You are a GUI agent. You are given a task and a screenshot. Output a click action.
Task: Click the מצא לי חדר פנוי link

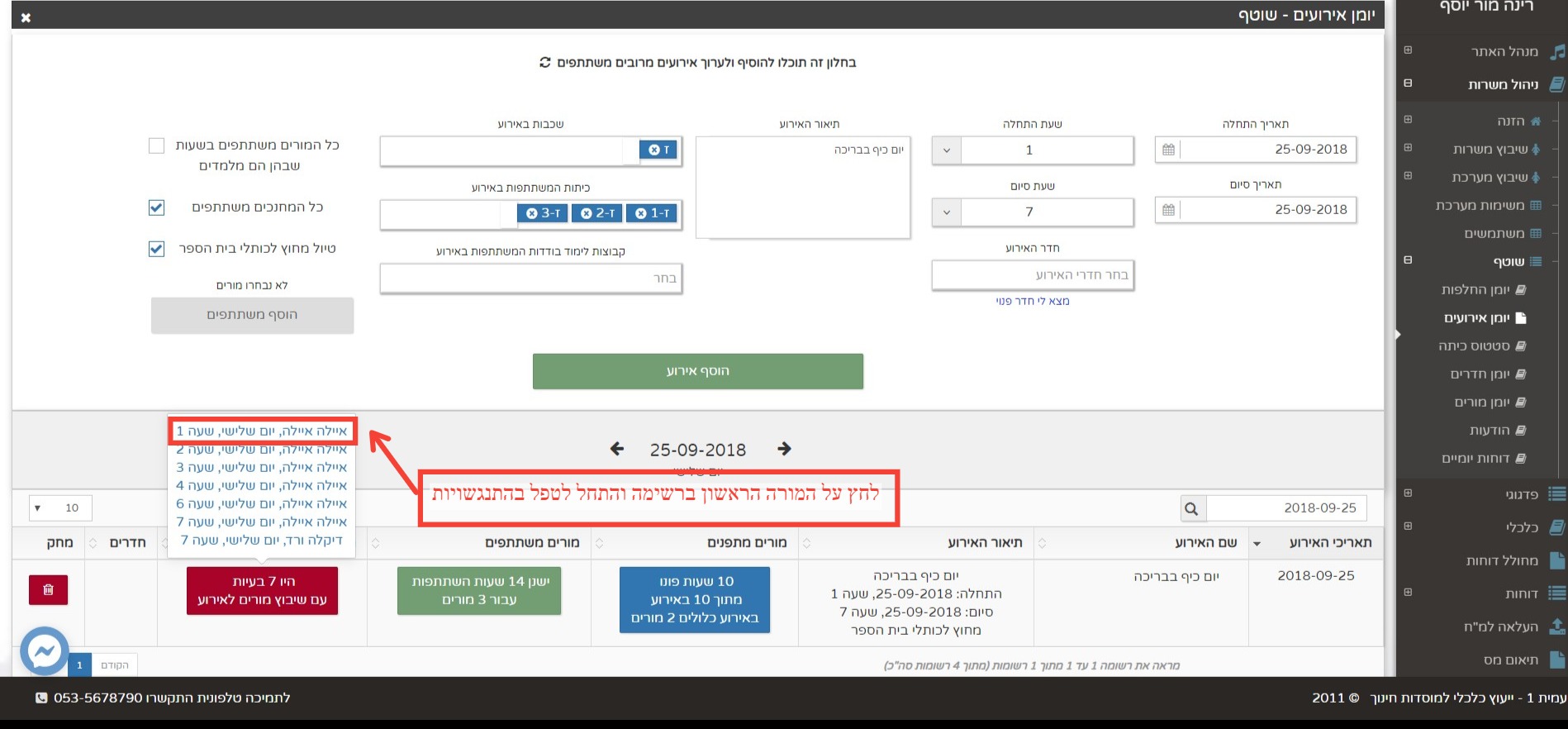click(x=1033, y=302)
